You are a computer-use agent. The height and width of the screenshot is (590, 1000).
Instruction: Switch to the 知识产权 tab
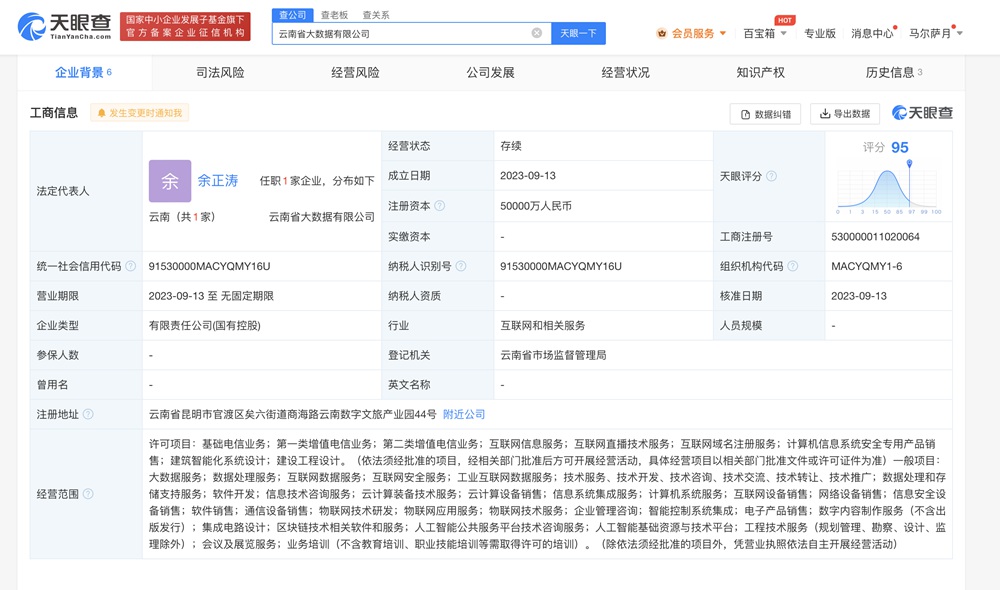pos(761,73)
